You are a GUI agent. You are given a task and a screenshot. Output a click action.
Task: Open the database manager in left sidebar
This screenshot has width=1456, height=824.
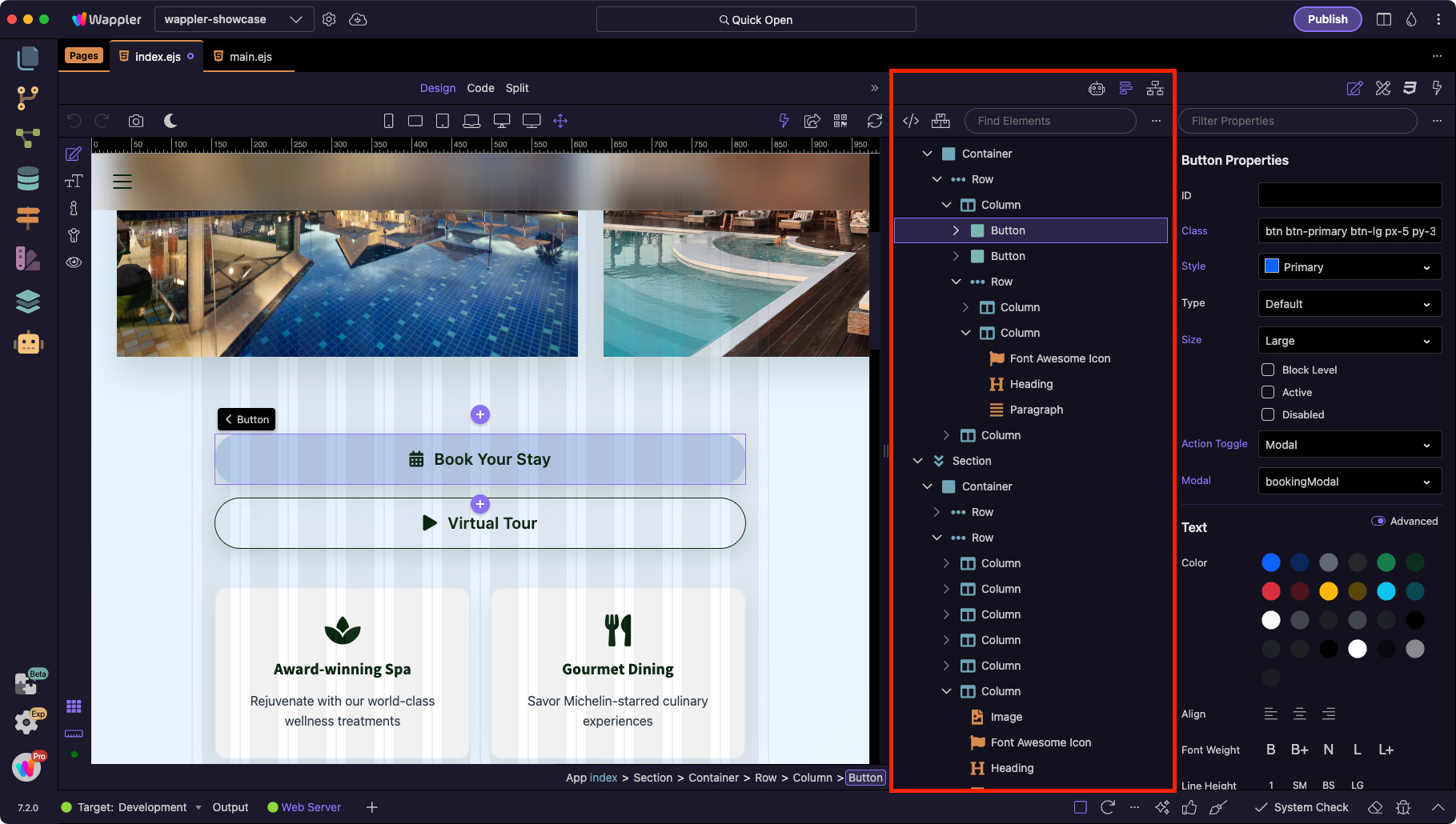[x=28, y=178]
